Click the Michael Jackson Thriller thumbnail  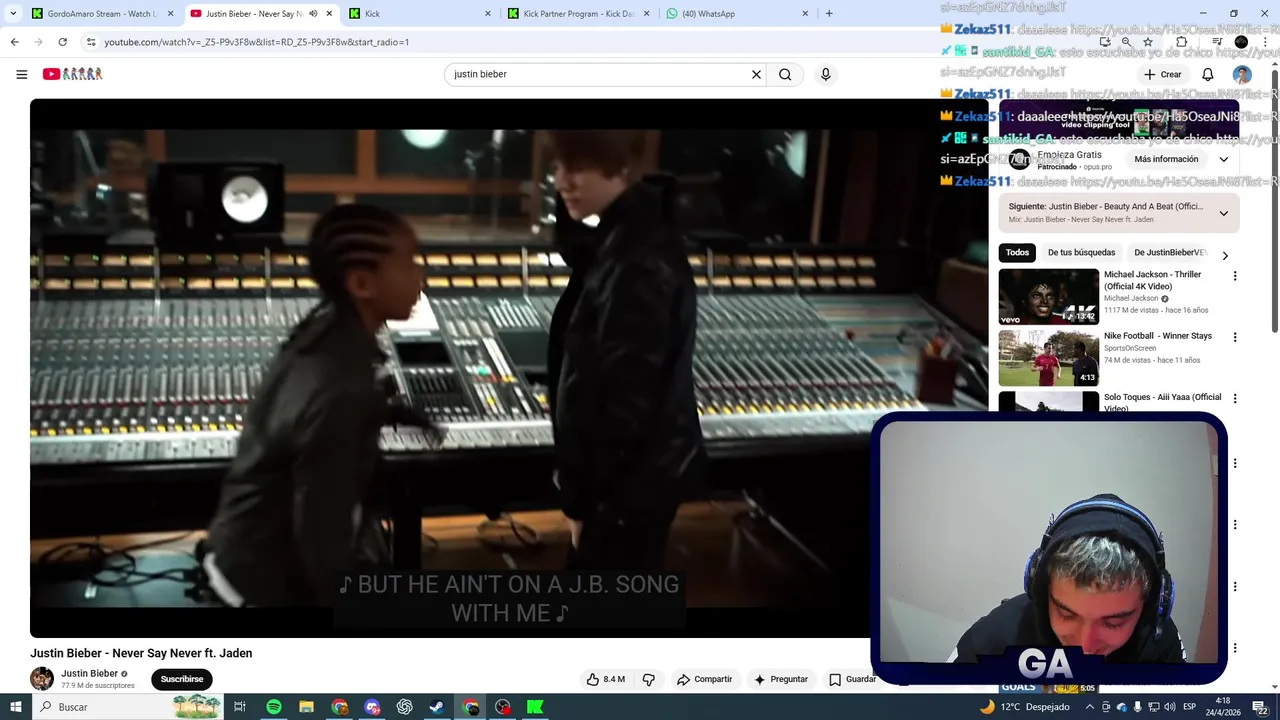(1049, 297)
